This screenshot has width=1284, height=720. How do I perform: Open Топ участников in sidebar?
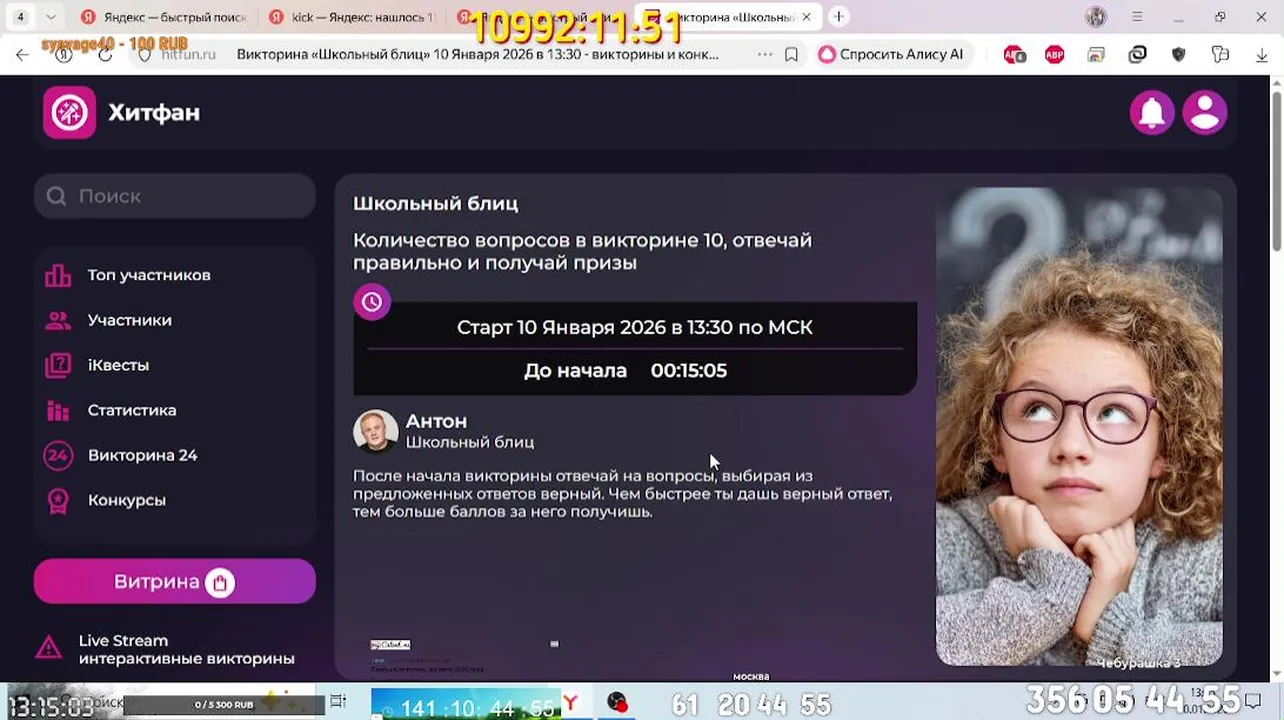coord(149,275)
